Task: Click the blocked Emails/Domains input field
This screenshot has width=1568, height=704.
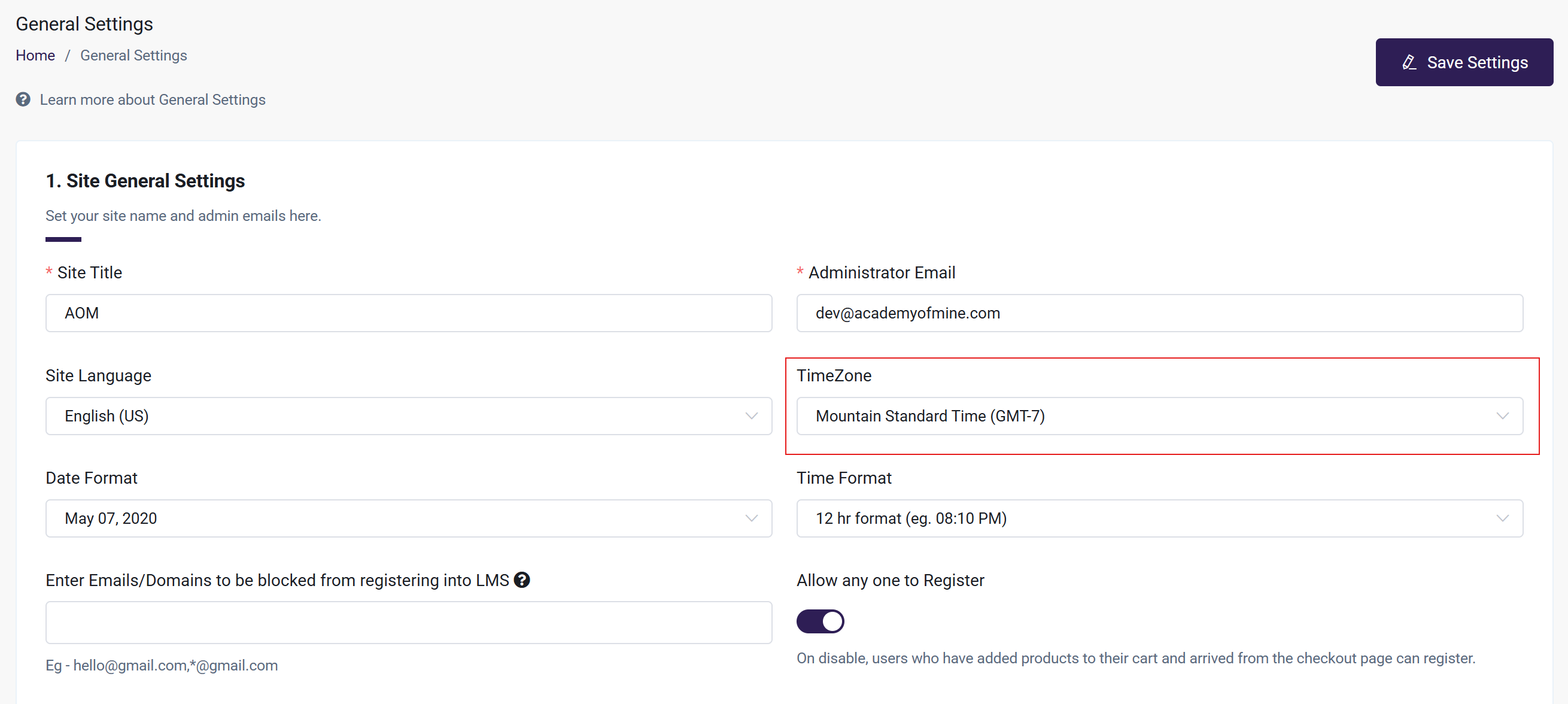Action: tap(408, 623)
